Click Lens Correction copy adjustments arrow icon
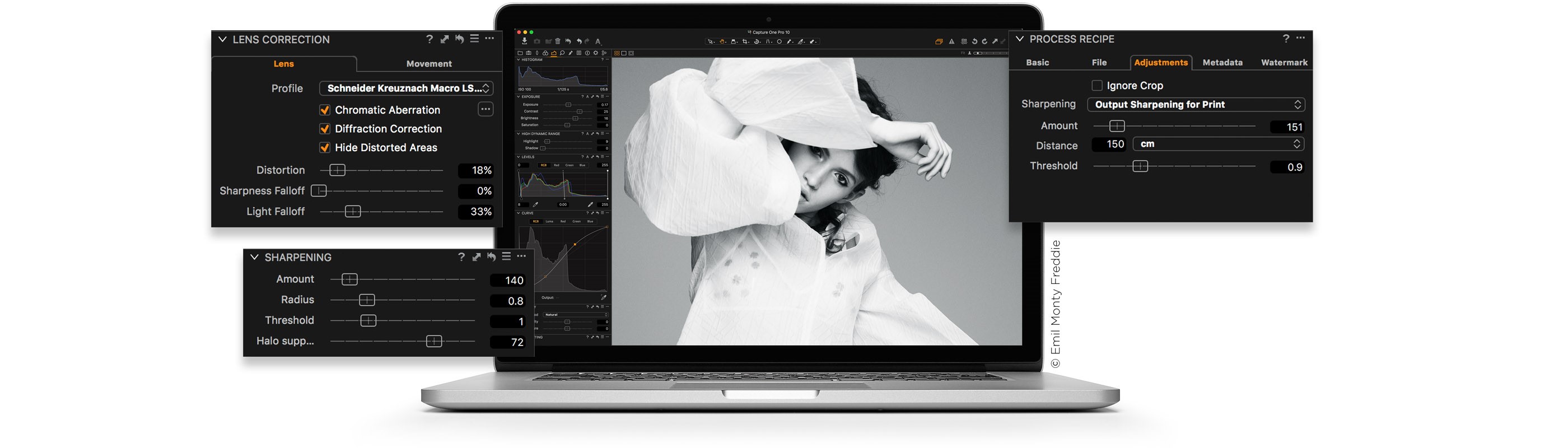This screenshot has width=1568, height=448. tap(444, 39)
